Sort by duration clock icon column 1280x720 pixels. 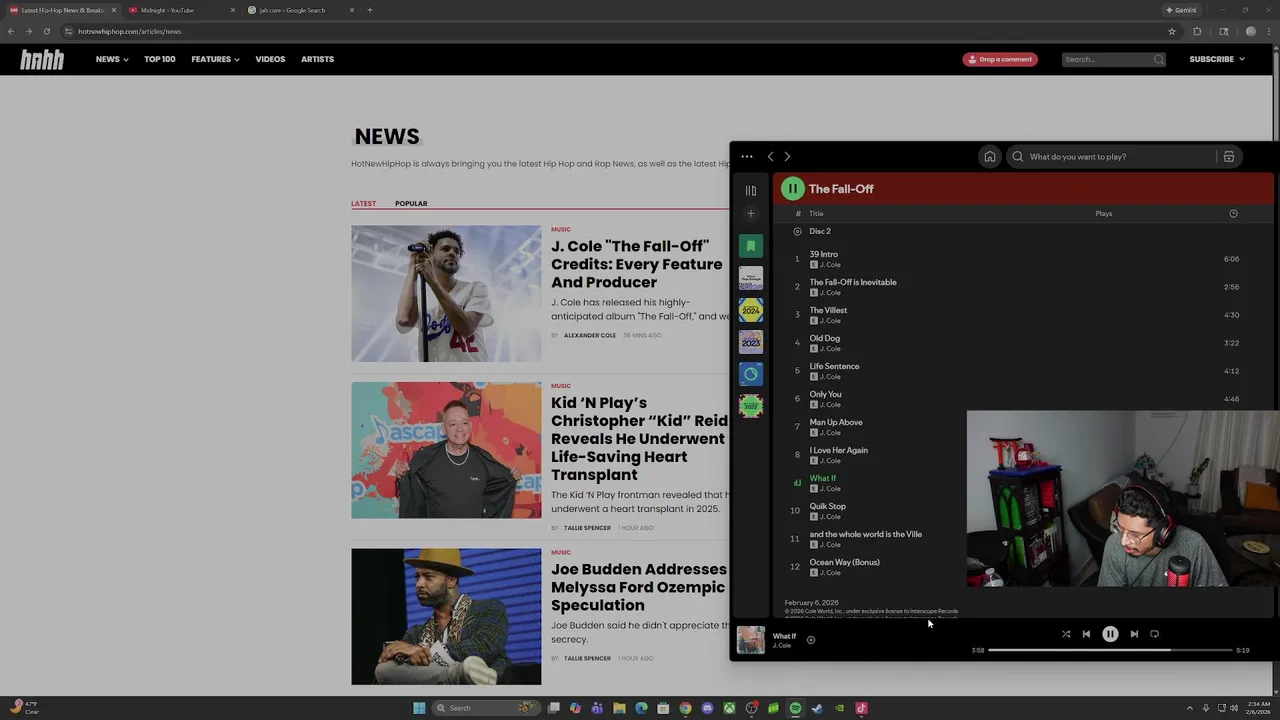coord(1233,213)
